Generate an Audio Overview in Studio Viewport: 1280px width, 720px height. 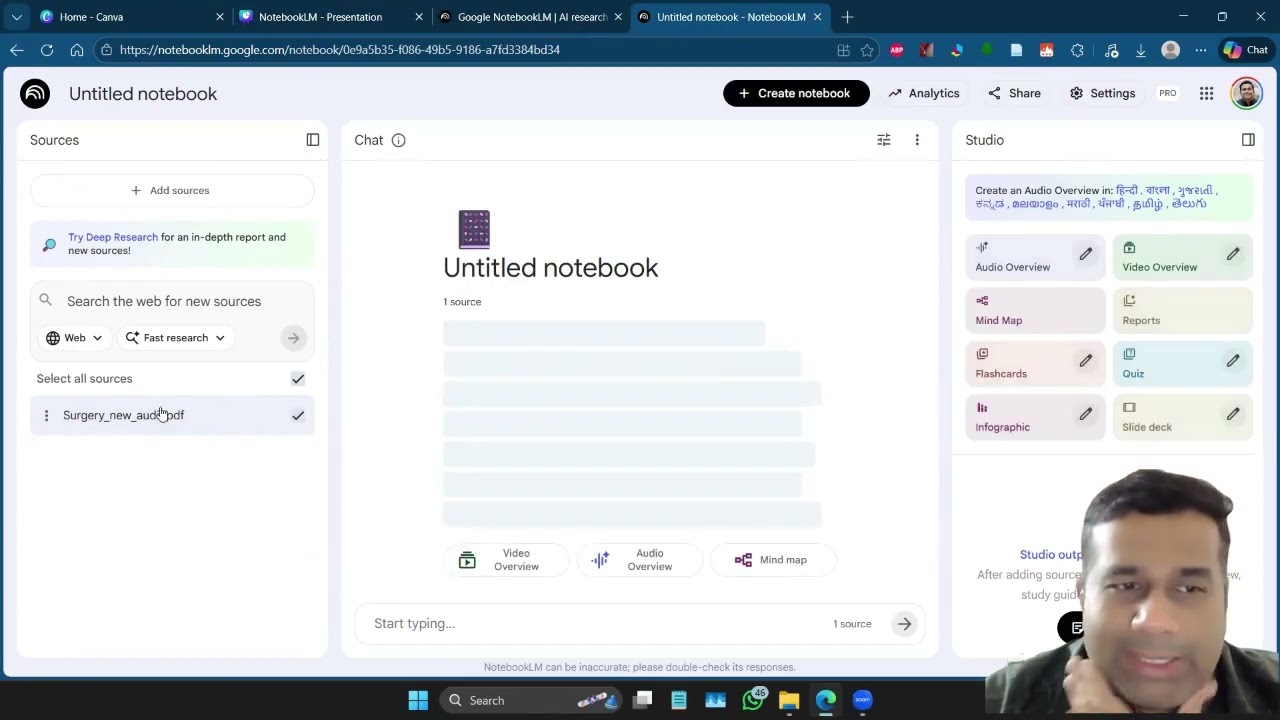coord(1035,257)
